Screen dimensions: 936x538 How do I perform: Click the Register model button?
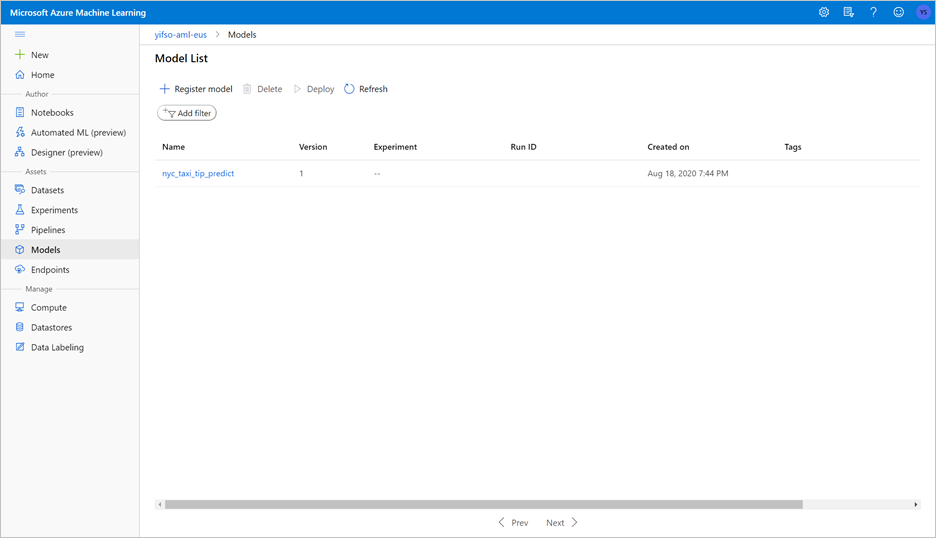pos(196,89)
